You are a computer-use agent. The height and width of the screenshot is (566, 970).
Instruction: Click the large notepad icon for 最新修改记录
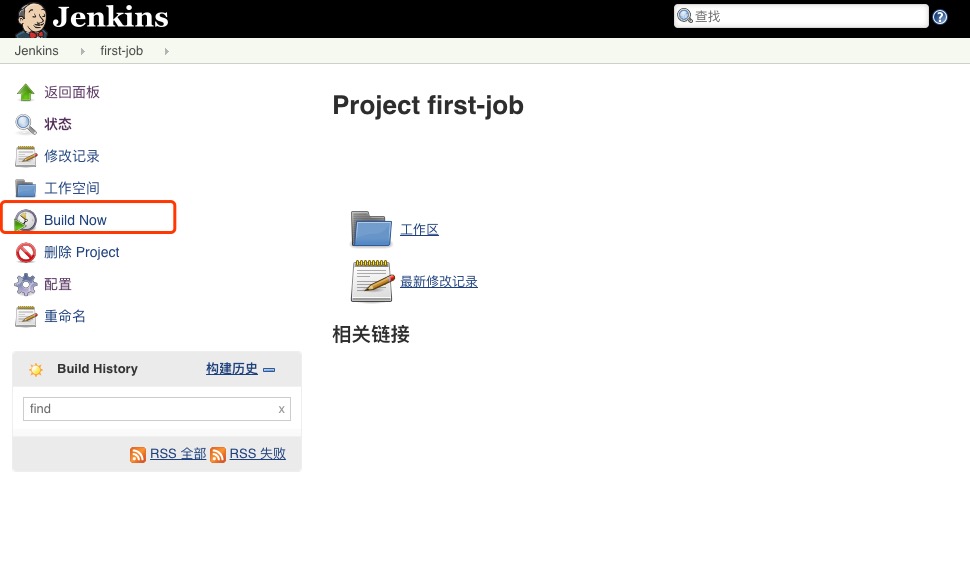coord(372,281)
